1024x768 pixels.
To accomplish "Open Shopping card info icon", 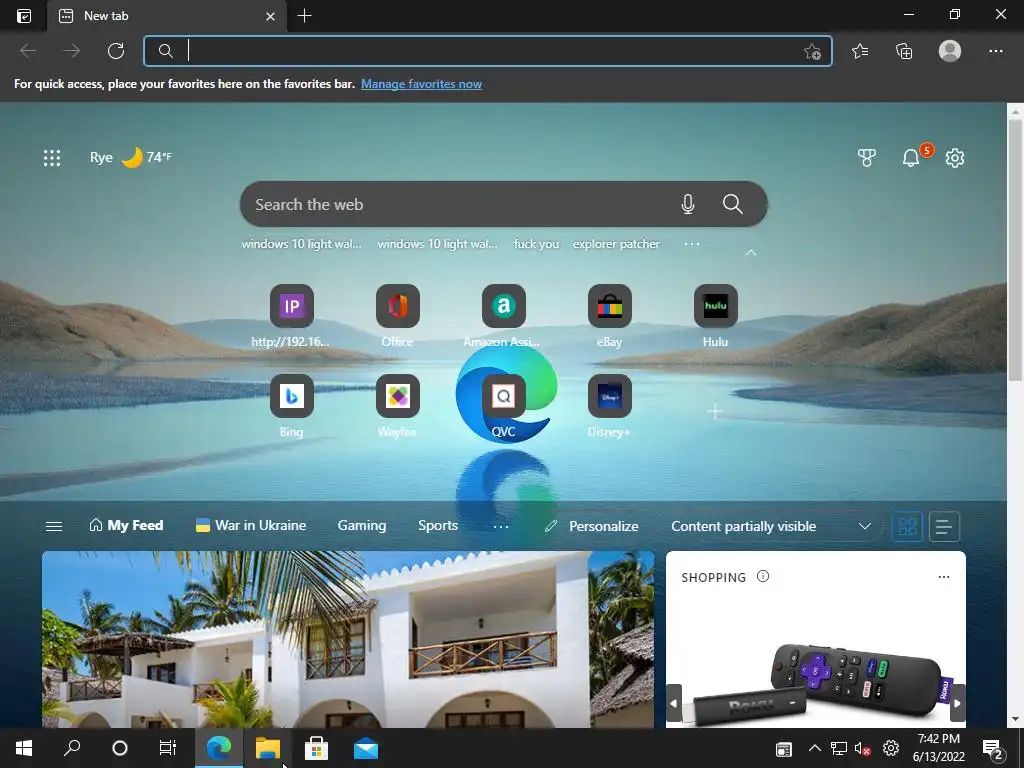I will point(763,577).
